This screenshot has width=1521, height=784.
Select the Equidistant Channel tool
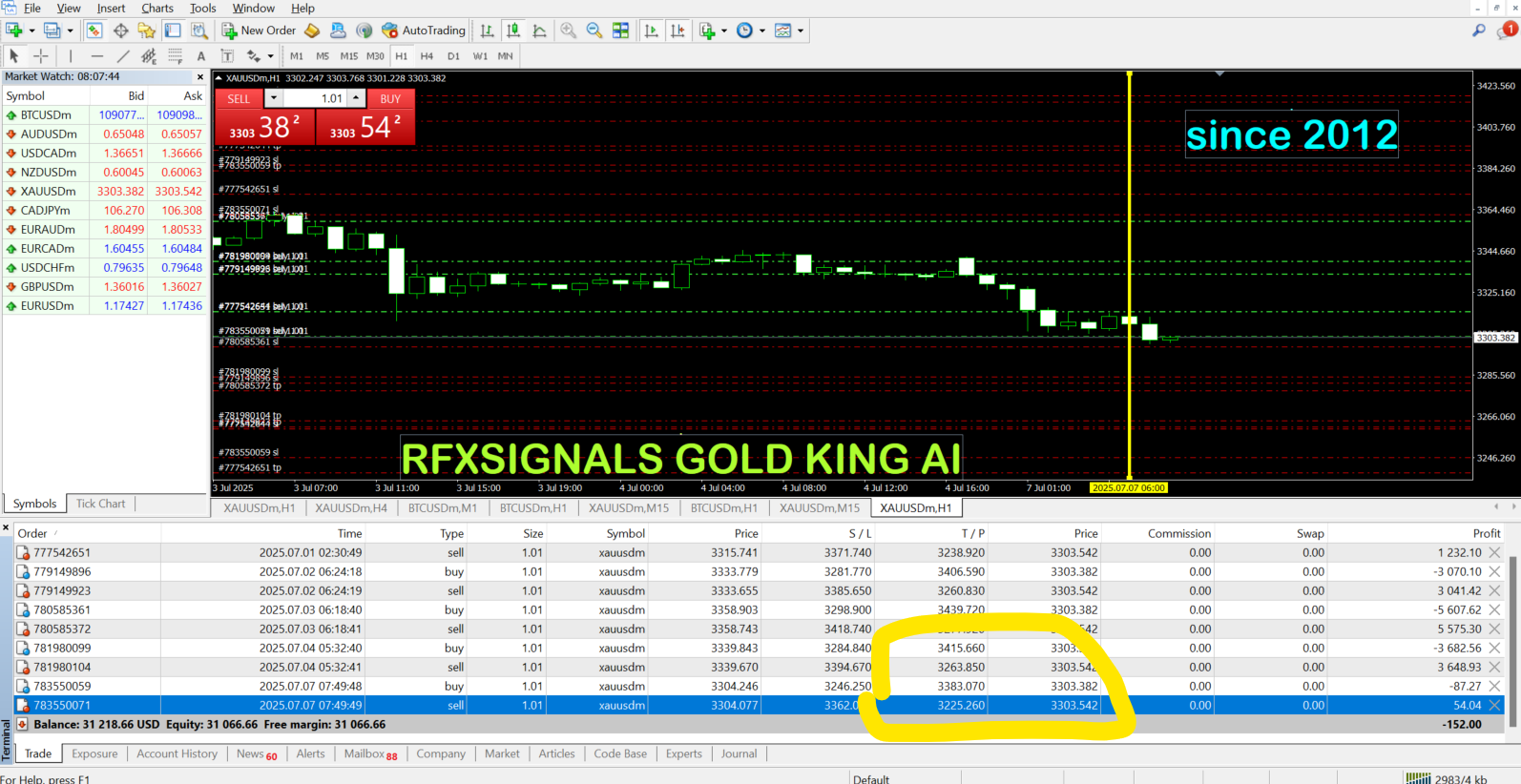(x=149, y=56)
